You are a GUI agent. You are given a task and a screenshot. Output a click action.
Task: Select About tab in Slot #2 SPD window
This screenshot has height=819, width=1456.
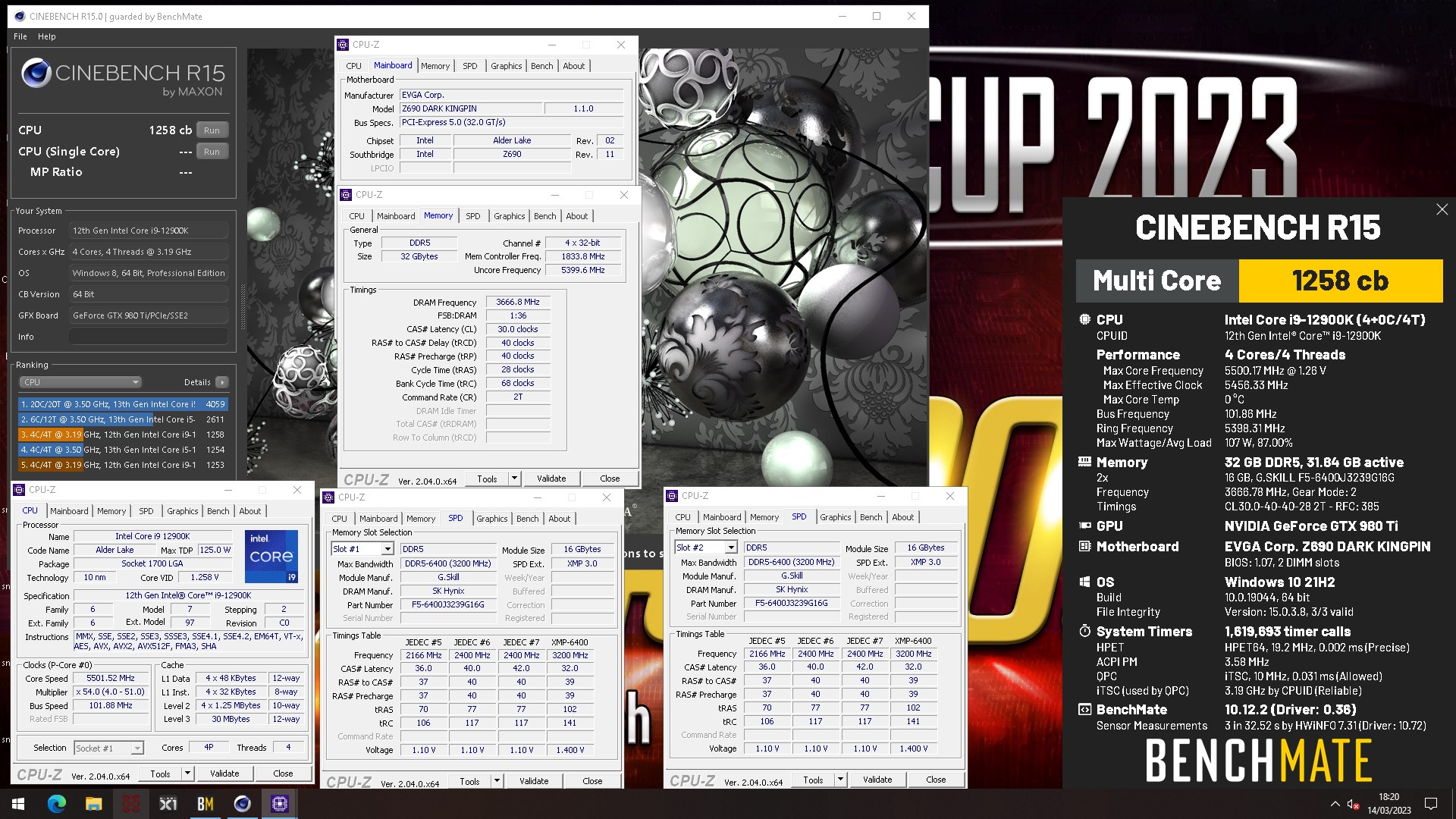tap(902, 517)
